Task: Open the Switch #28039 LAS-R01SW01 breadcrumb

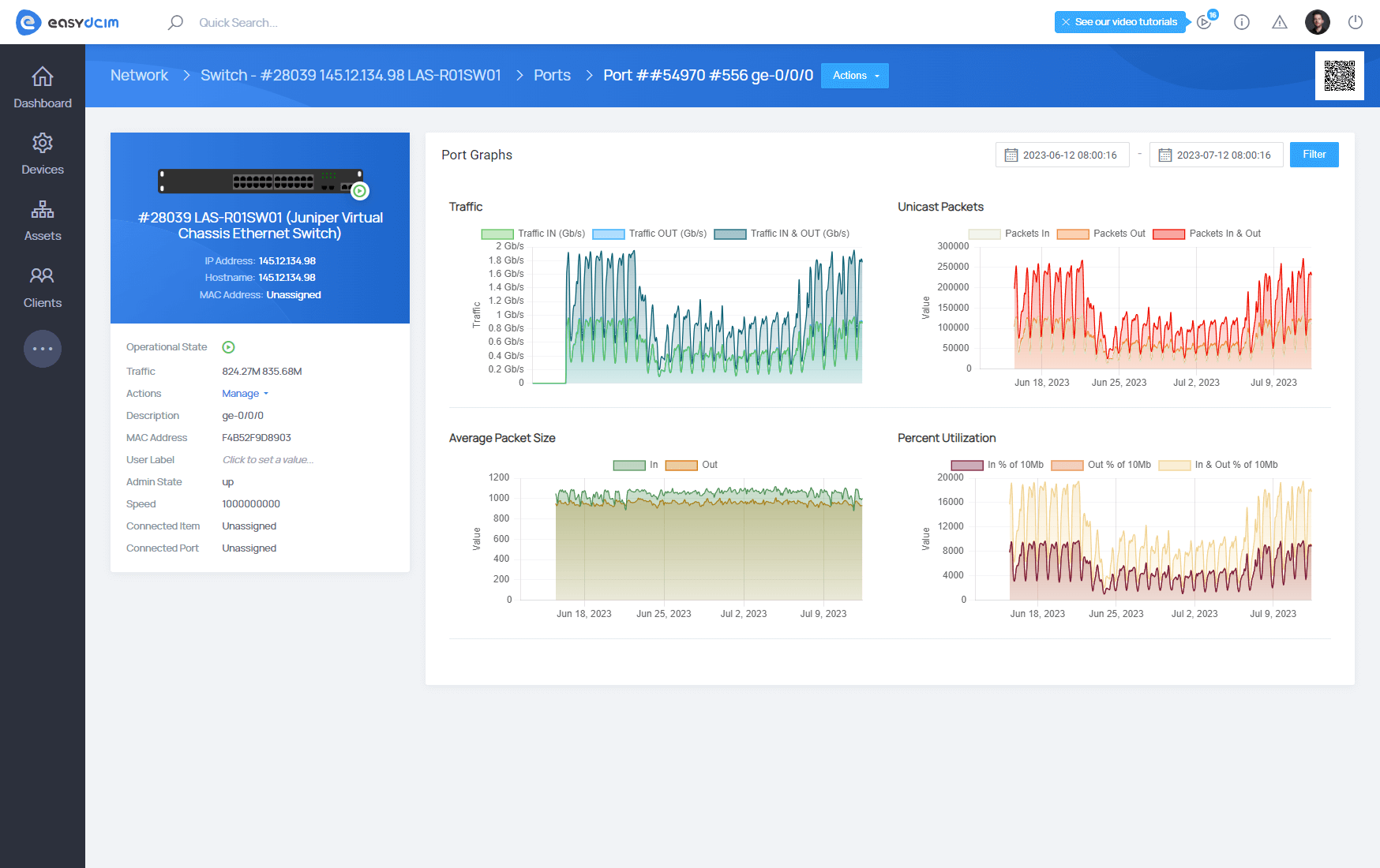Action: point(351,75)
